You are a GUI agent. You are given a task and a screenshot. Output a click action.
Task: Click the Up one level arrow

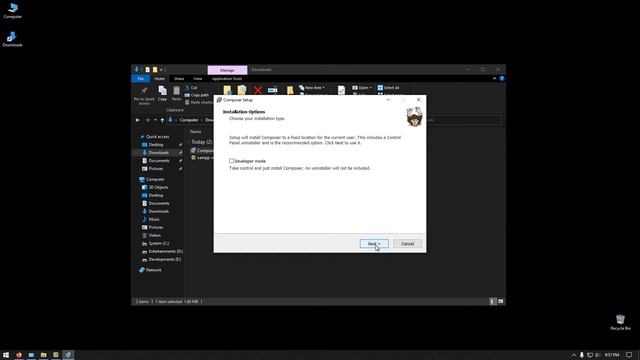[x=162, y=120]
